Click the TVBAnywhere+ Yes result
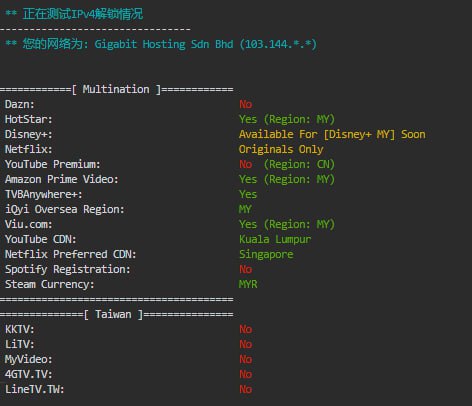The width and height of the screenshot is (472, 406). tap(248, 194)
